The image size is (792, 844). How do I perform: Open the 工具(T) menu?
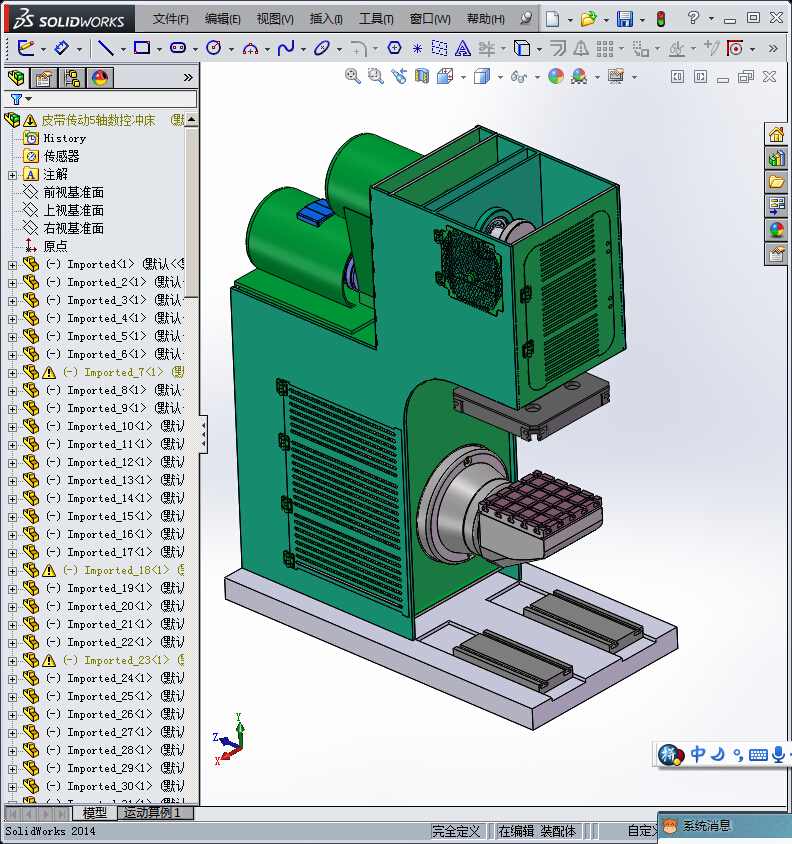376,19
